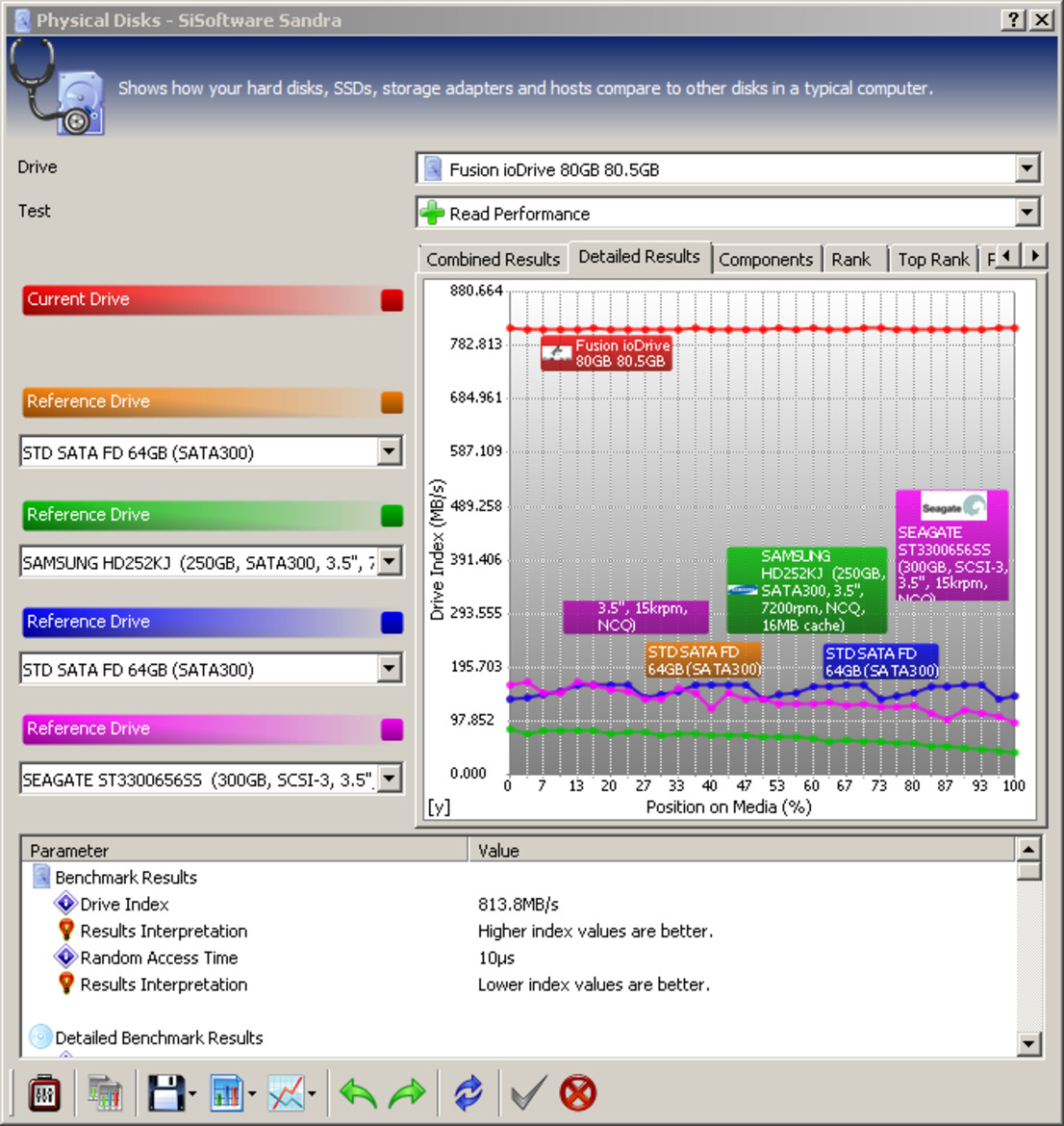Click the green forward arrow
Screen dimensions: 1064x1126
[407, 1093]
